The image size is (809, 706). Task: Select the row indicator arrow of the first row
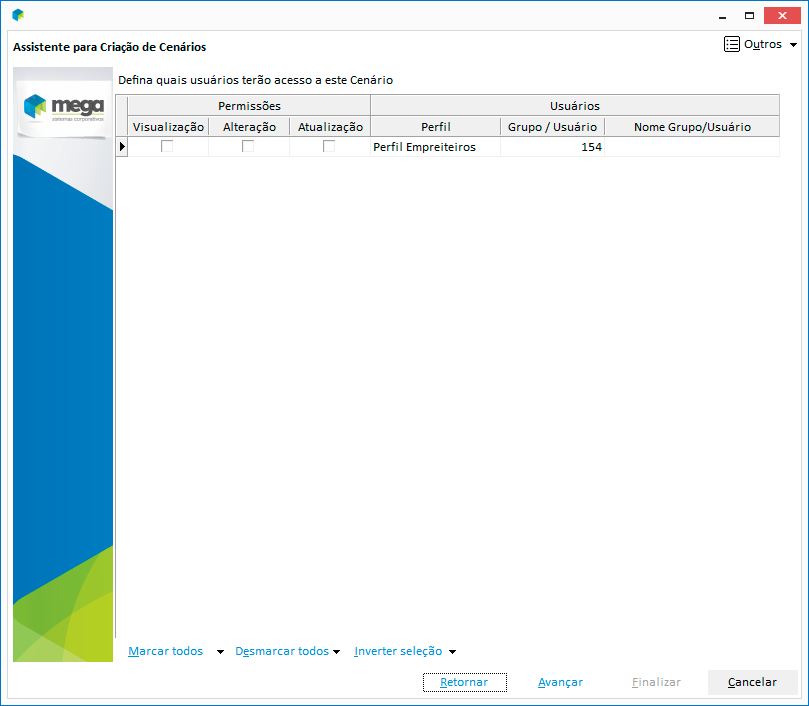pyautogui.click(x=122, y=147)
